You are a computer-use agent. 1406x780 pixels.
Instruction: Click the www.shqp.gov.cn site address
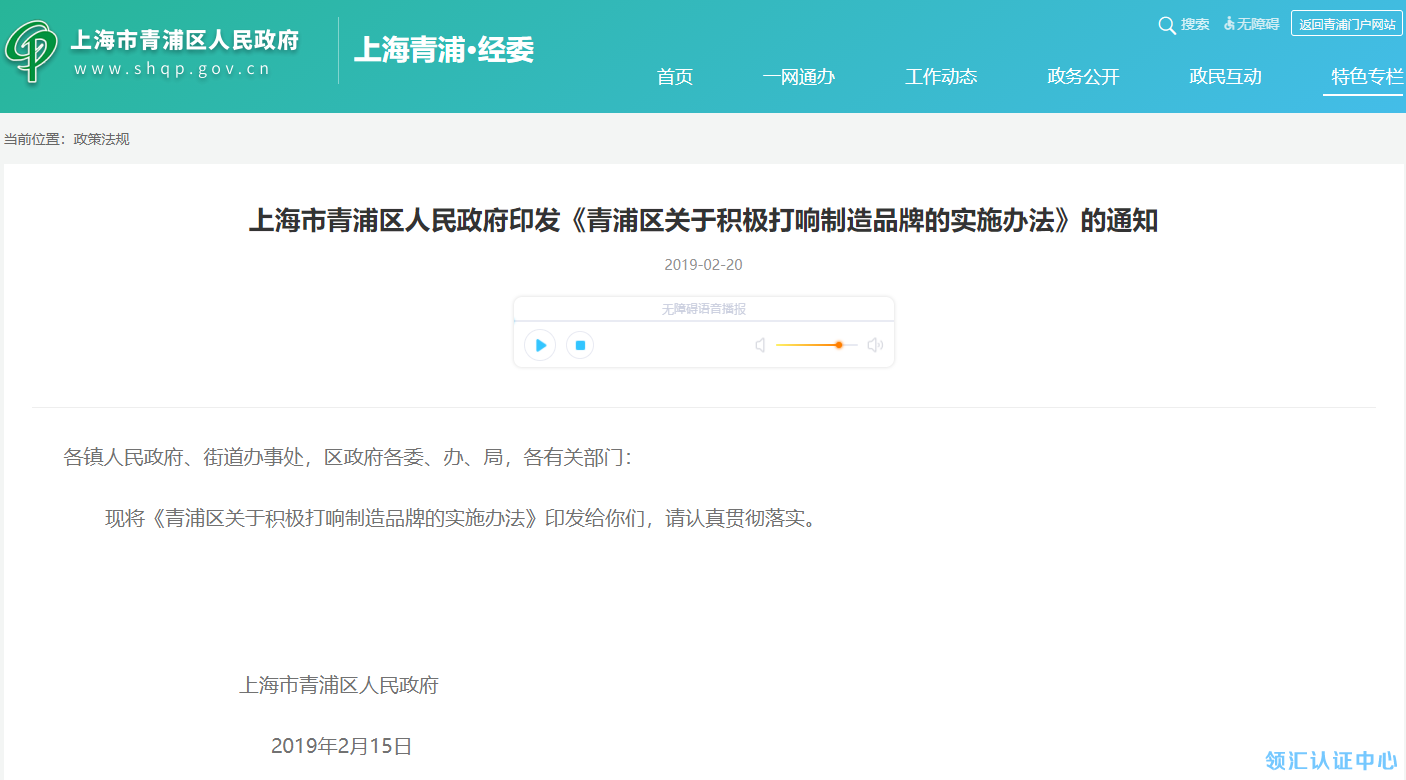tap(171, 68)
